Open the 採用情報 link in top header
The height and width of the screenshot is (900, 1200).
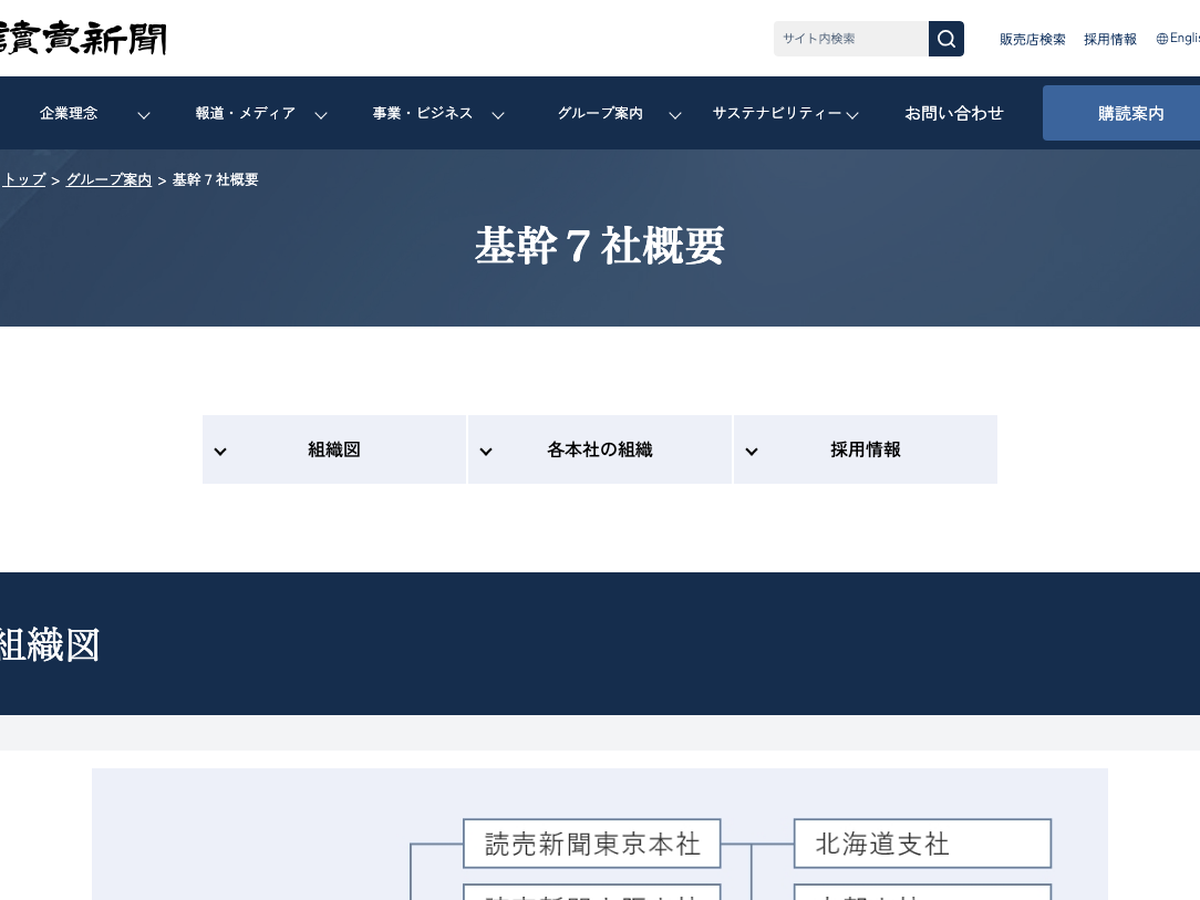1110,40
